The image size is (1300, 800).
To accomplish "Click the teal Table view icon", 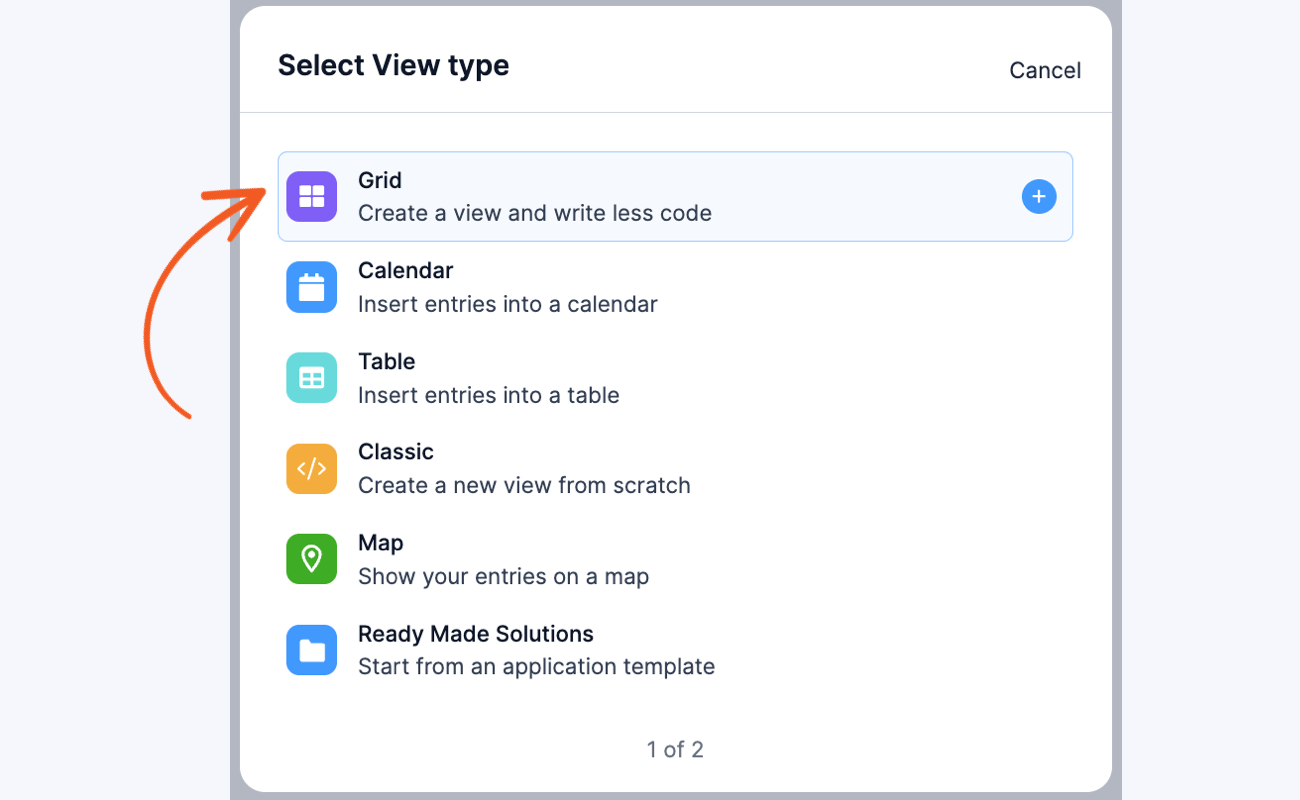I will (311, 377).
